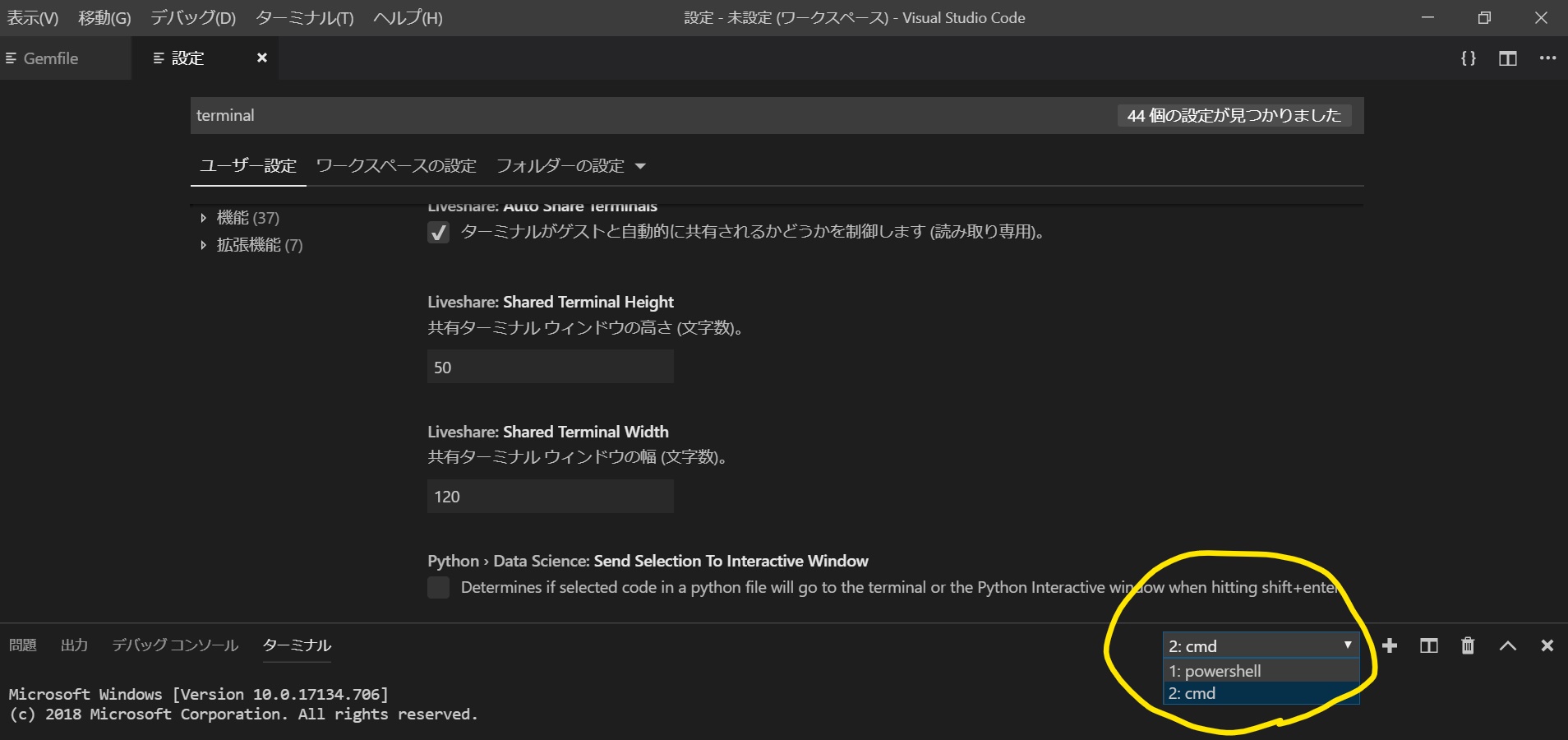Switch to the 出力 panel

pos(74,645)
